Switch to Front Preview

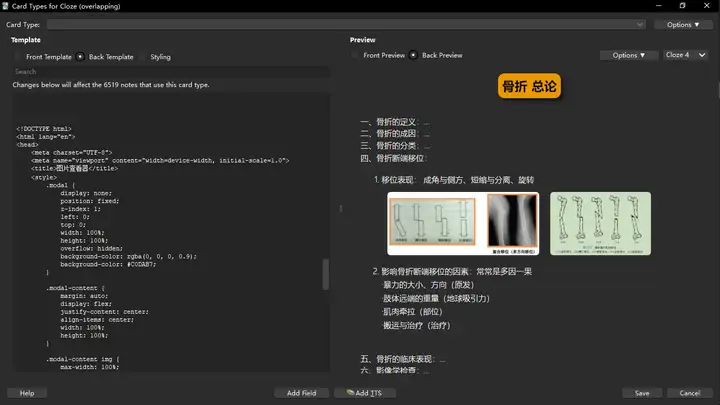(356, 55)
